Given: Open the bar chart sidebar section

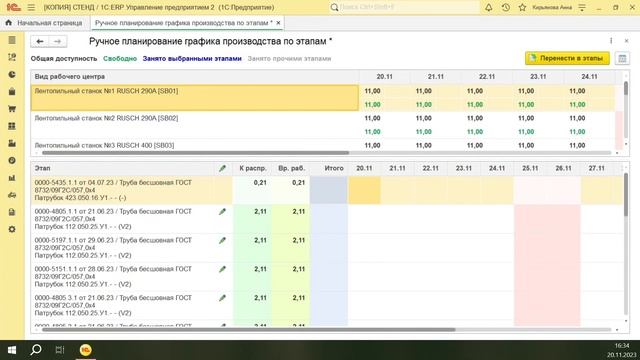Looking at the screenshot, I should pyautogui.click(x=12, y=178).
